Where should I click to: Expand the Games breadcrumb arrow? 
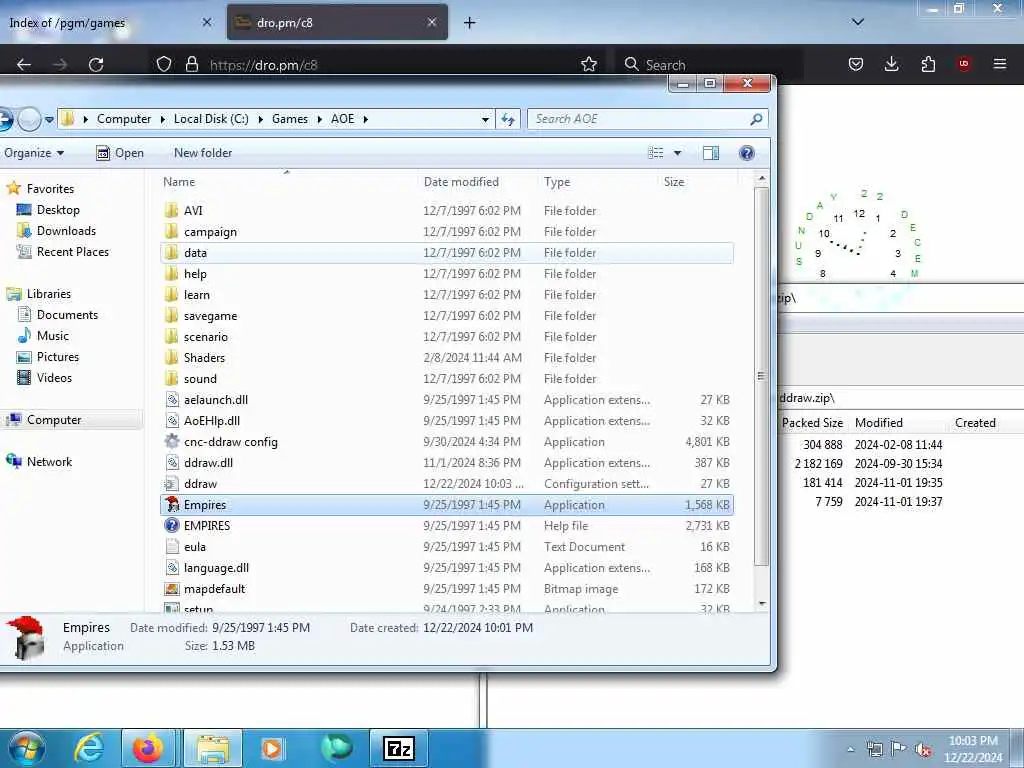coord(320,119)
